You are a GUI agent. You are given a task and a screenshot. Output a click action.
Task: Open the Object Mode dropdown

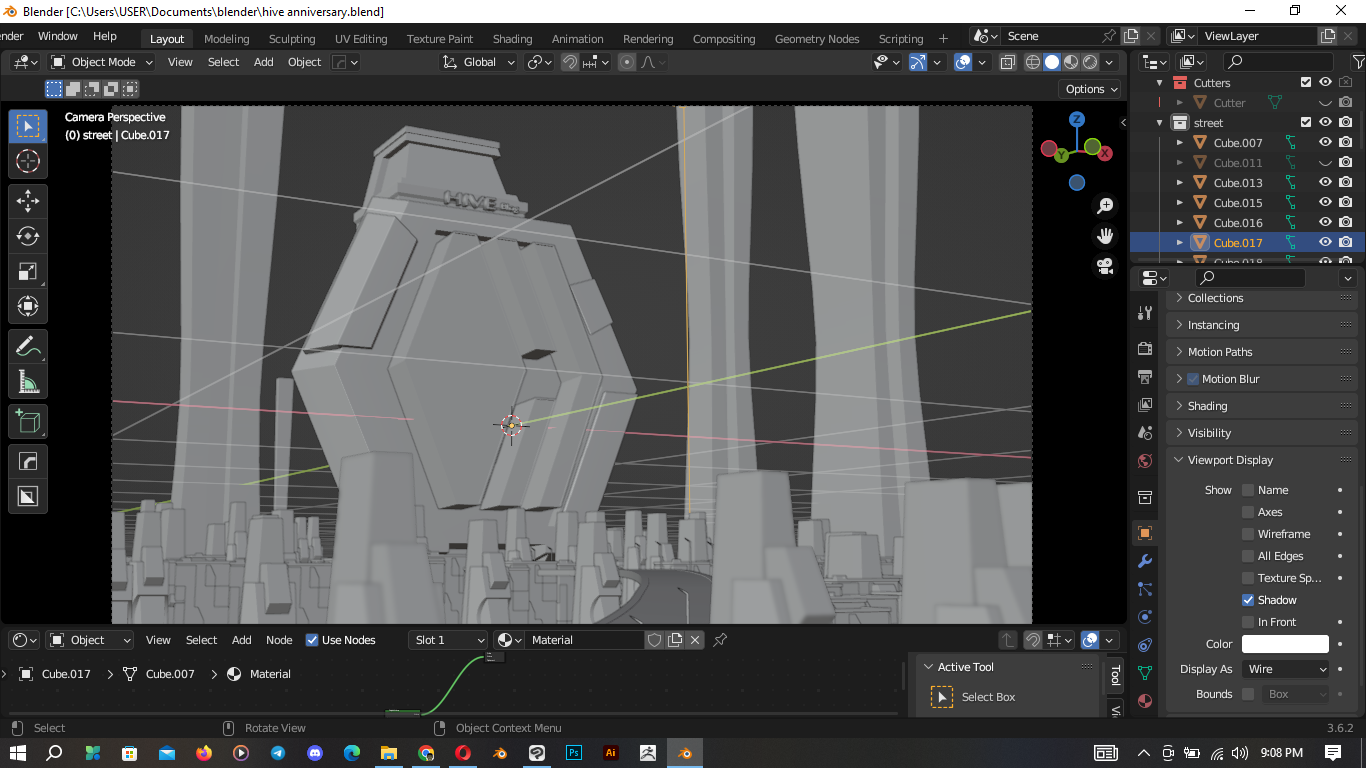pyautogui.click(x=102, y=62)
